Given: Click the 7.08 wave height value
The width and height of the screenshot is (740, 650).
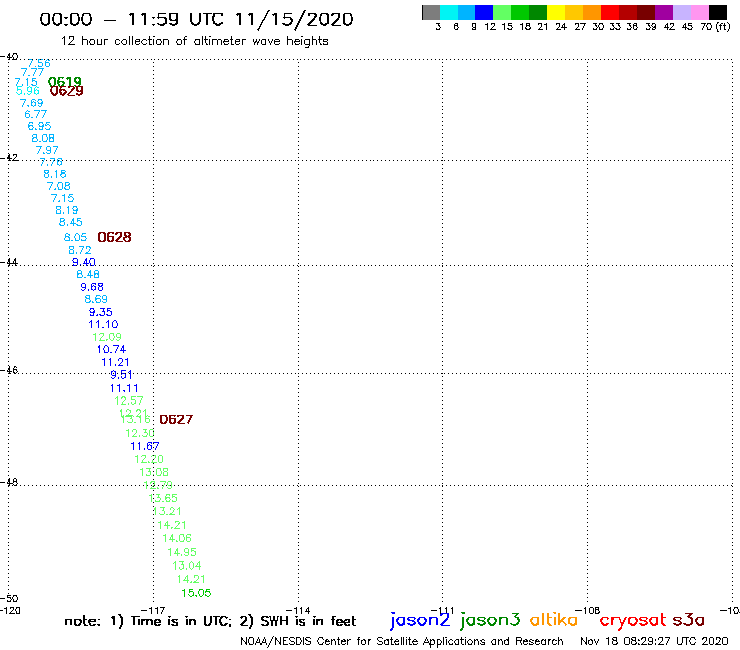Looking at the screenshot, I should 59,186.
